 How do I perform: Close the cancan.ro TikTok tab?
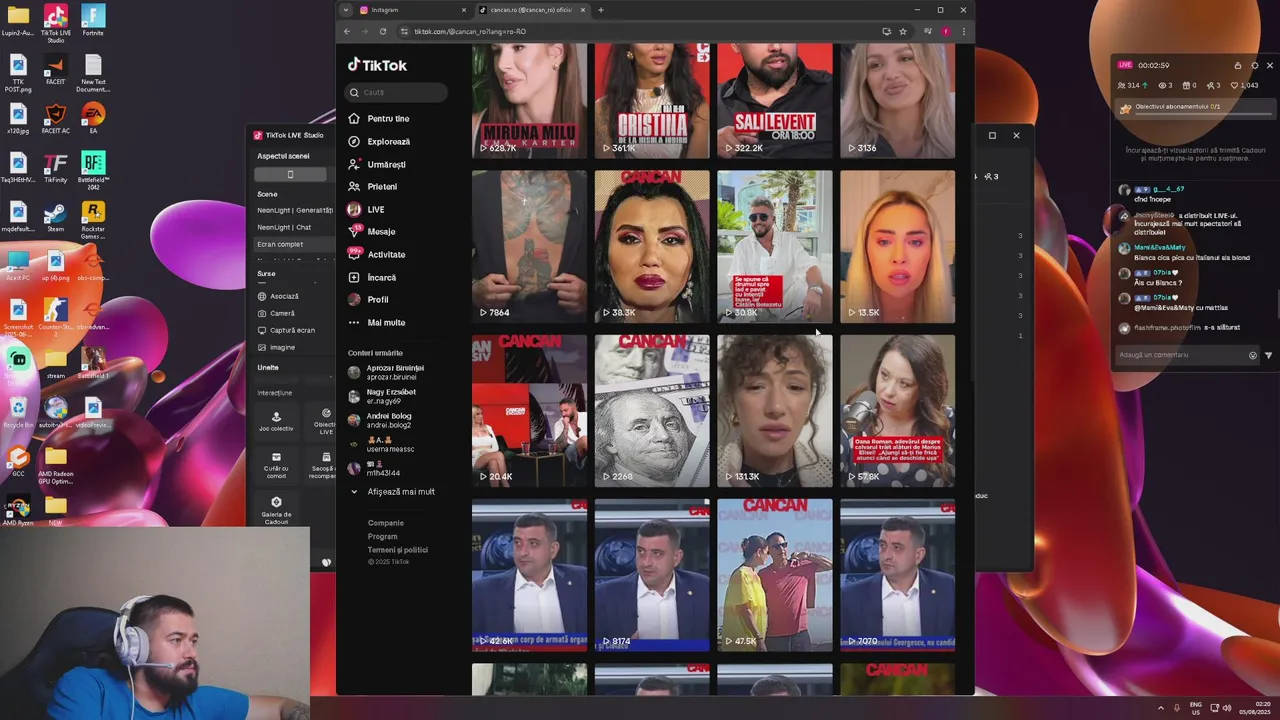[583, 10]
